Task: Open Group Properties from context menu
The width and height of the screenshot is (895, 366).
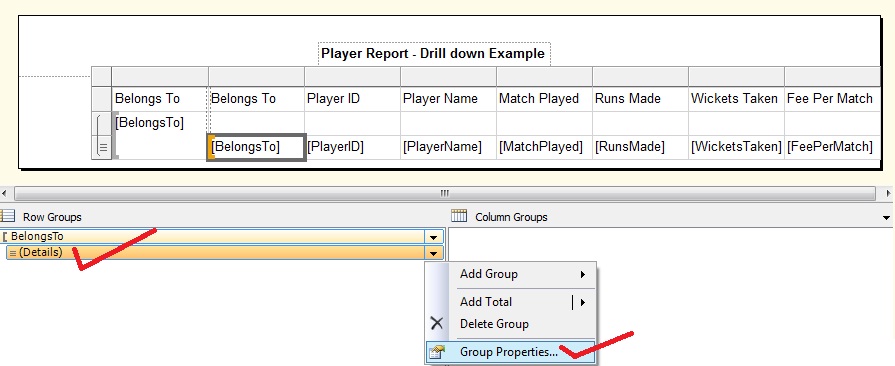Action: point(511,352)
